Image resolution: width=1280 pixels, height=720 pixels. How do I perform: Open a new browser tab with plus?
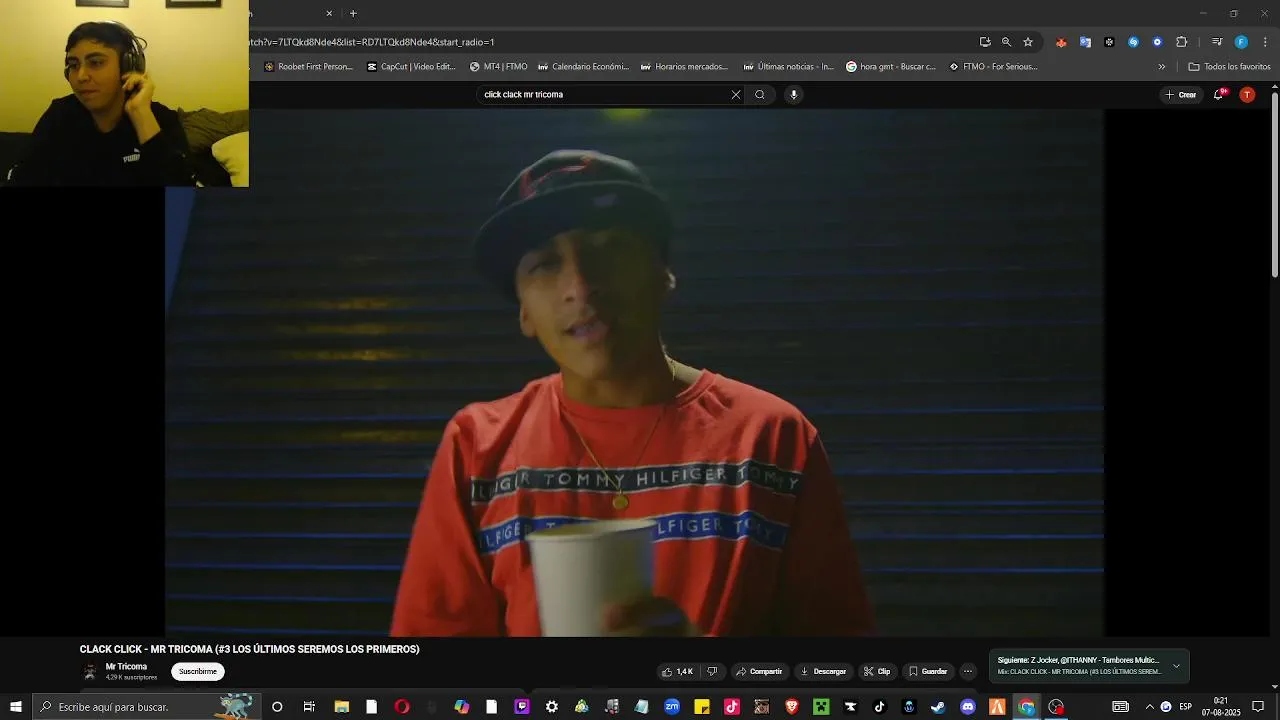(353, 13)
